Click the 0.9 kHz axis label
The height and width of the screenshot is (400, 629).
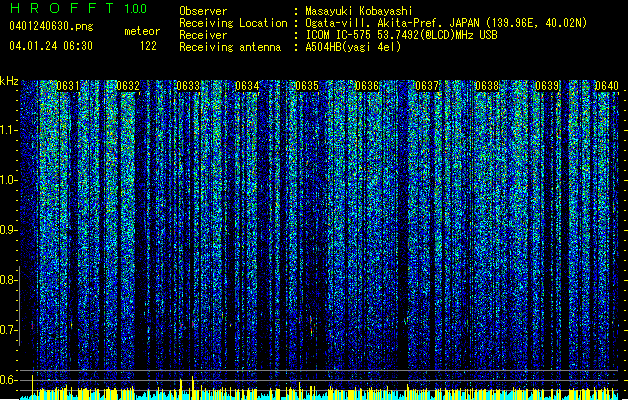click(x=8, y=230)
